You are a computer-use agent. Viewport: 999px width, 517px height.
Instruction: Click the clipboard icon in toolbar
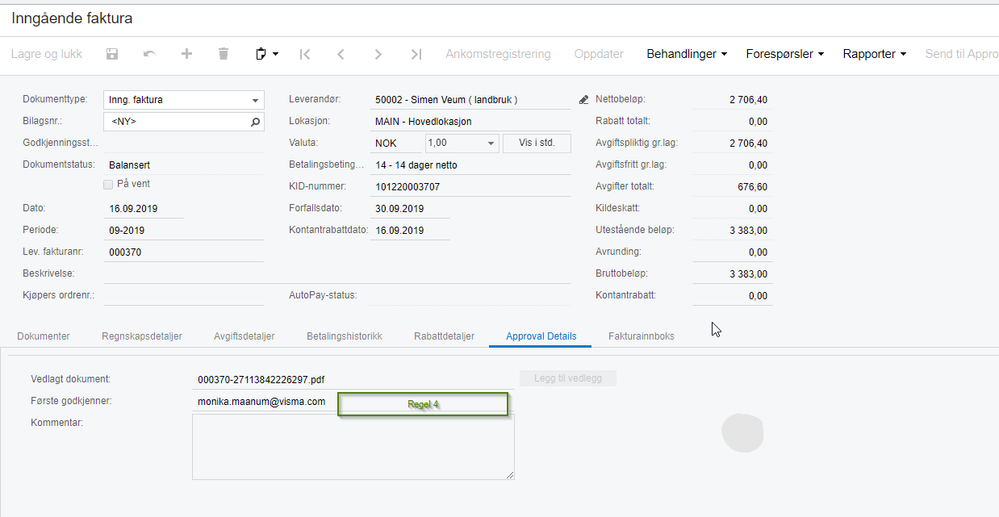261,54
